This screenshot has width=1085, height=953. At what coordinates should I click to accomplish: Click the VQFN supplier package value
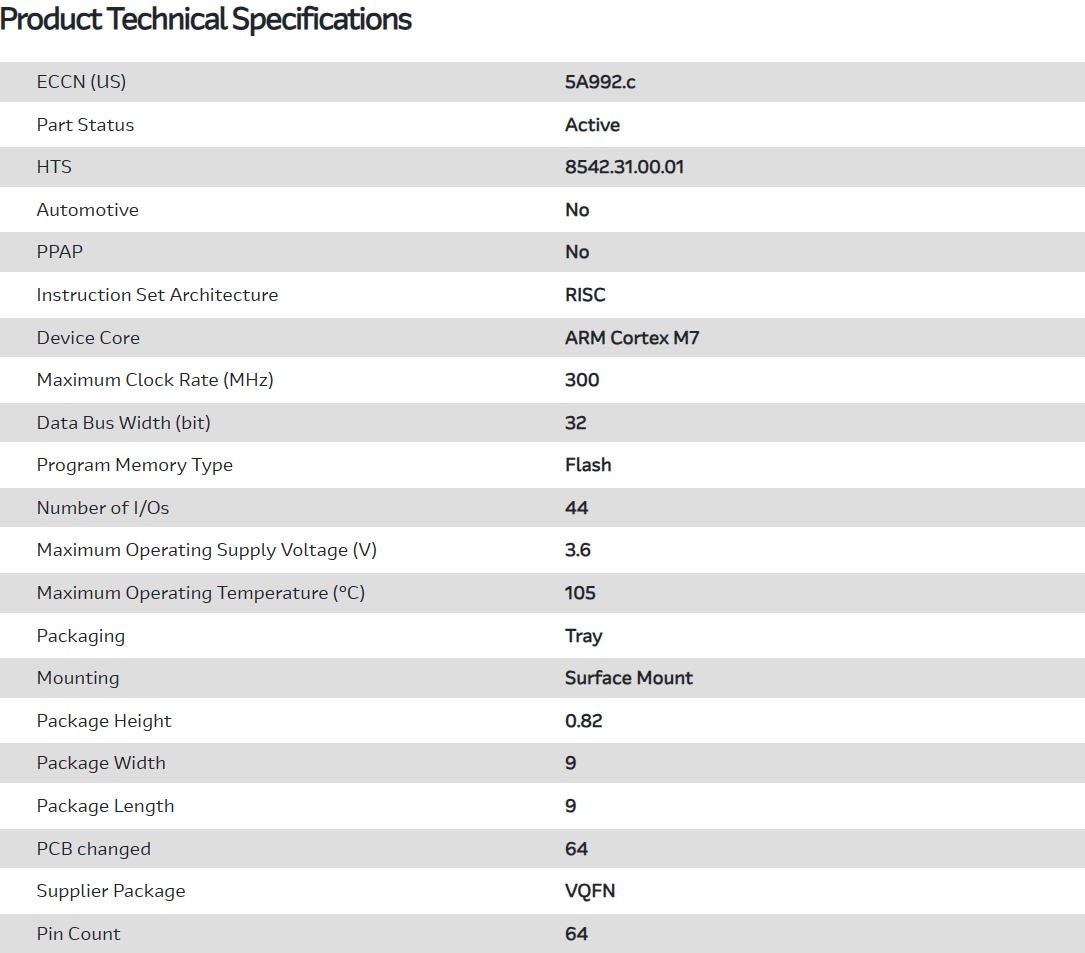pos(590,891)
